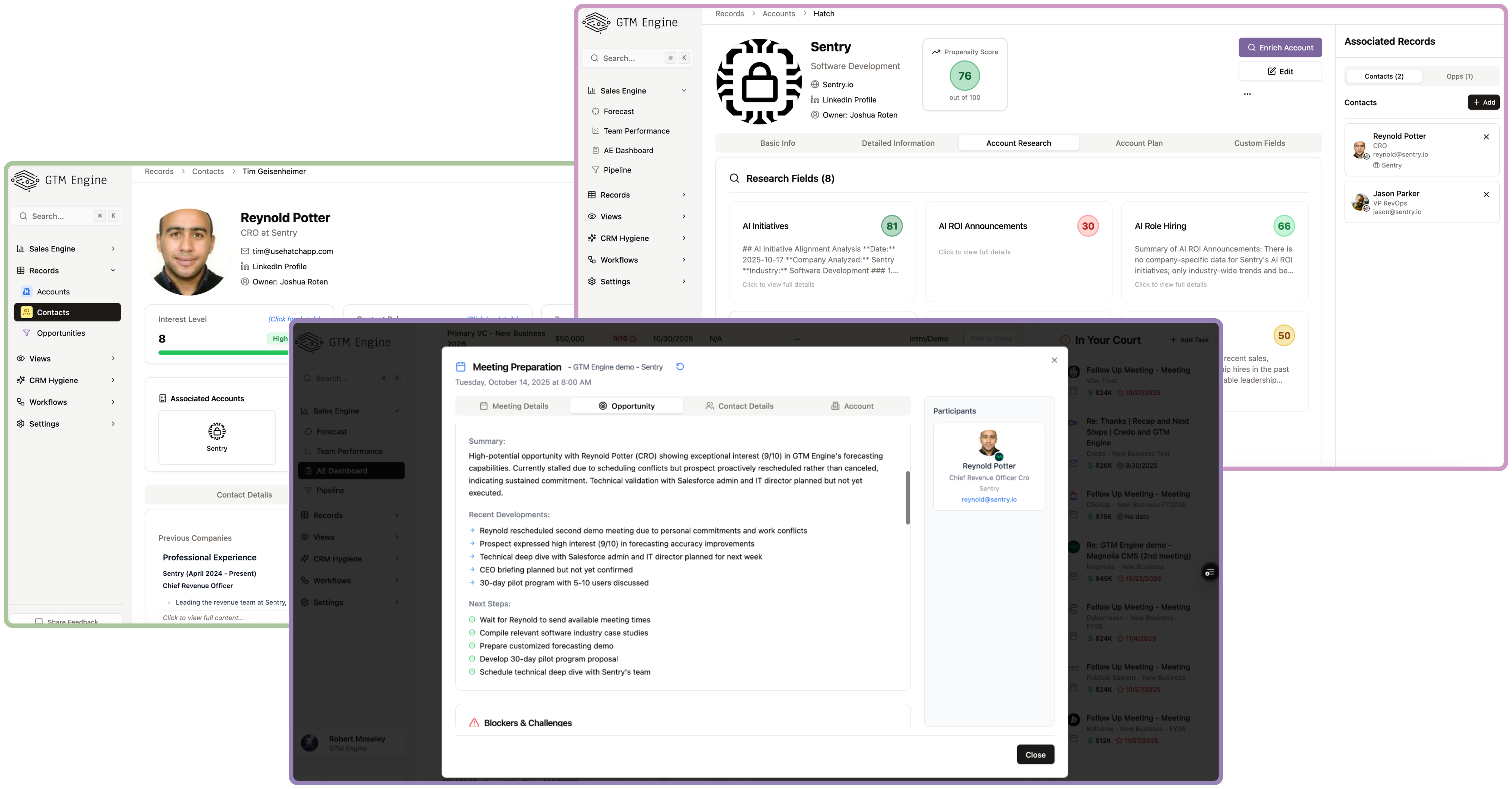The width and height of the screenshot is (1512, 789).
Task: Switch to the Account Plan tab
Action: tap(1139, 143)
